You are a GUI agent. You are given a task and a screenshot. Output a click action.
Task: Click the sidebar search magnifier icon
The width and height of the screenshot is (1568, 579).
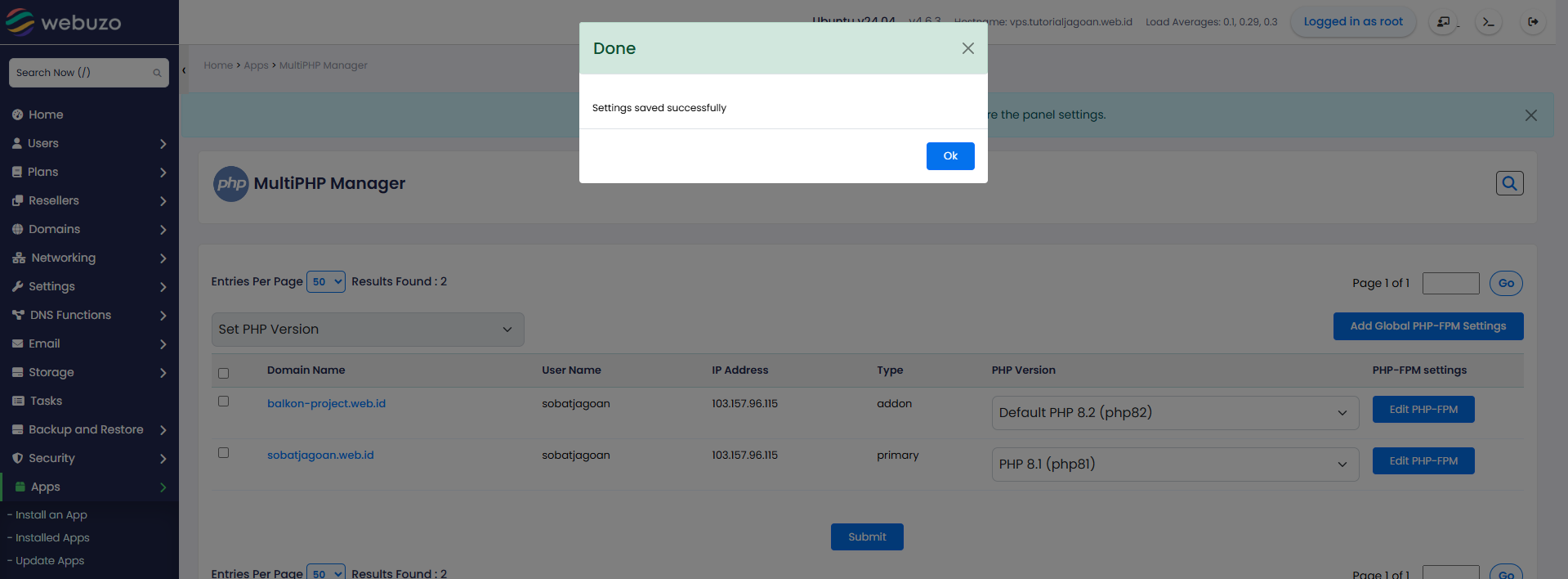point(157,73)
